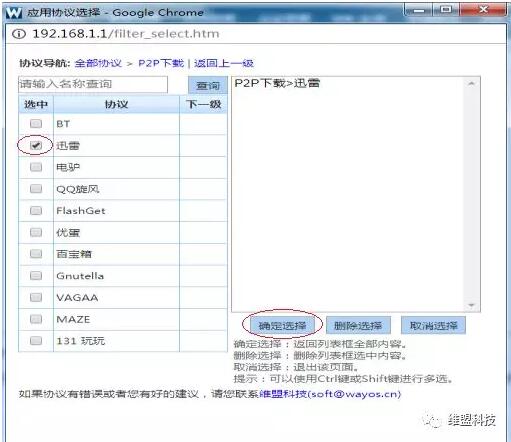
Task: Check the 百宝箱 protocol checkbox
Action: [36, 254]
